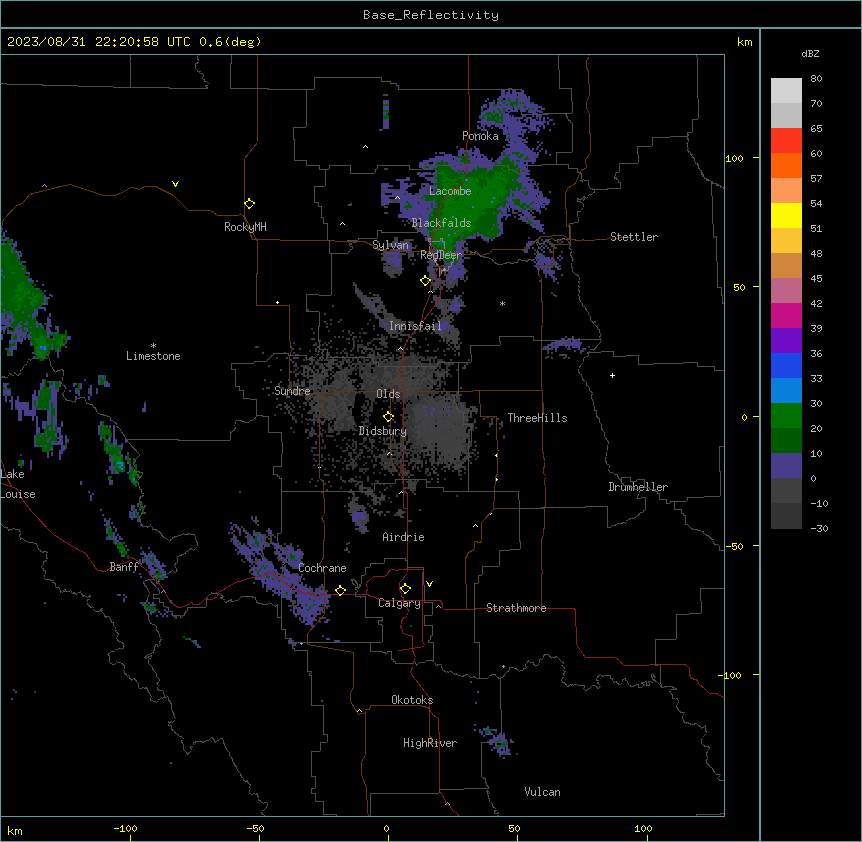Click the Vulcan city label

point(542,792)
